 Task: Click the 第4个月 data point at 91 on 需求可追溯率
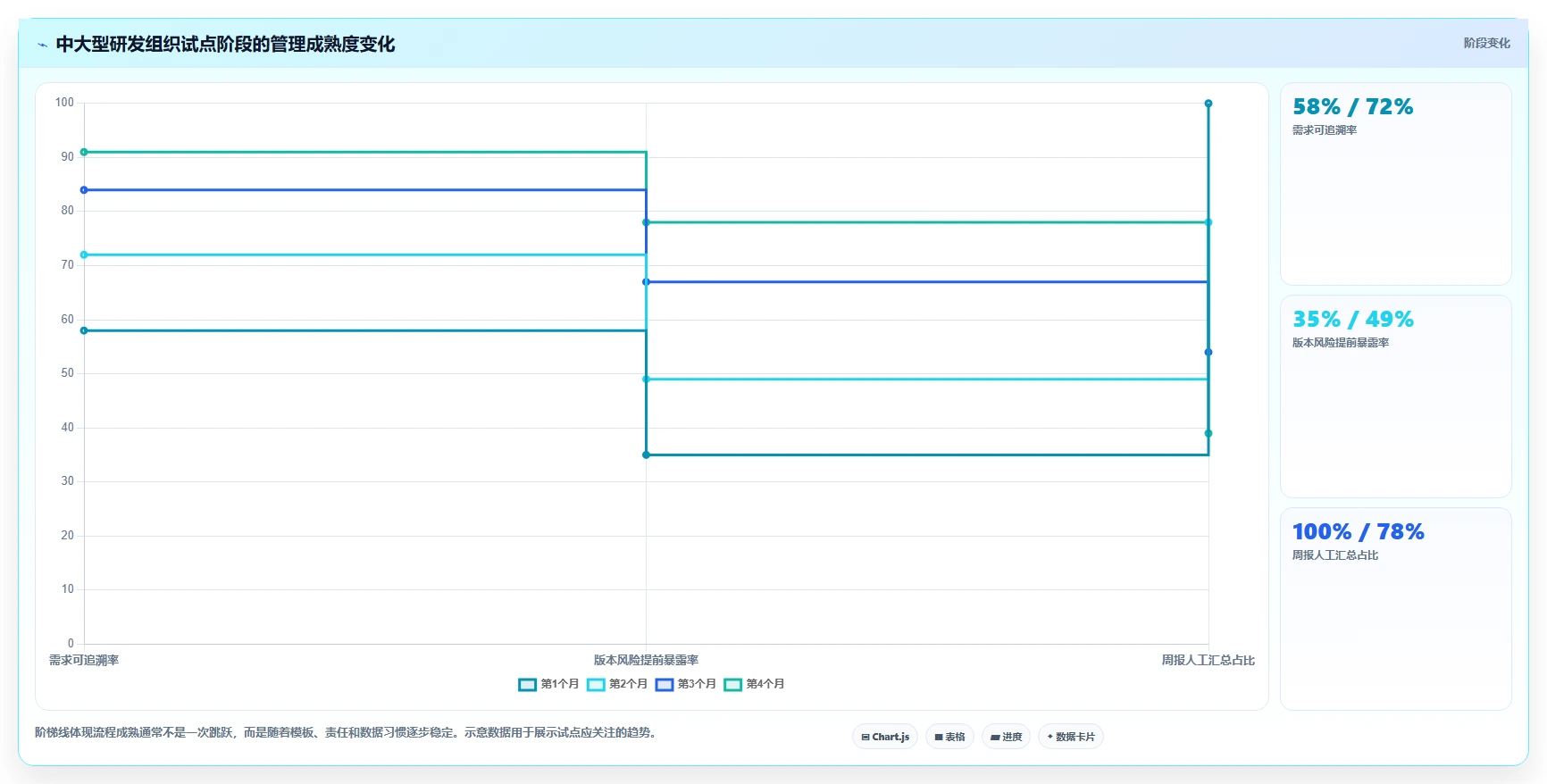pyautogui.click(x=84, y=152)
